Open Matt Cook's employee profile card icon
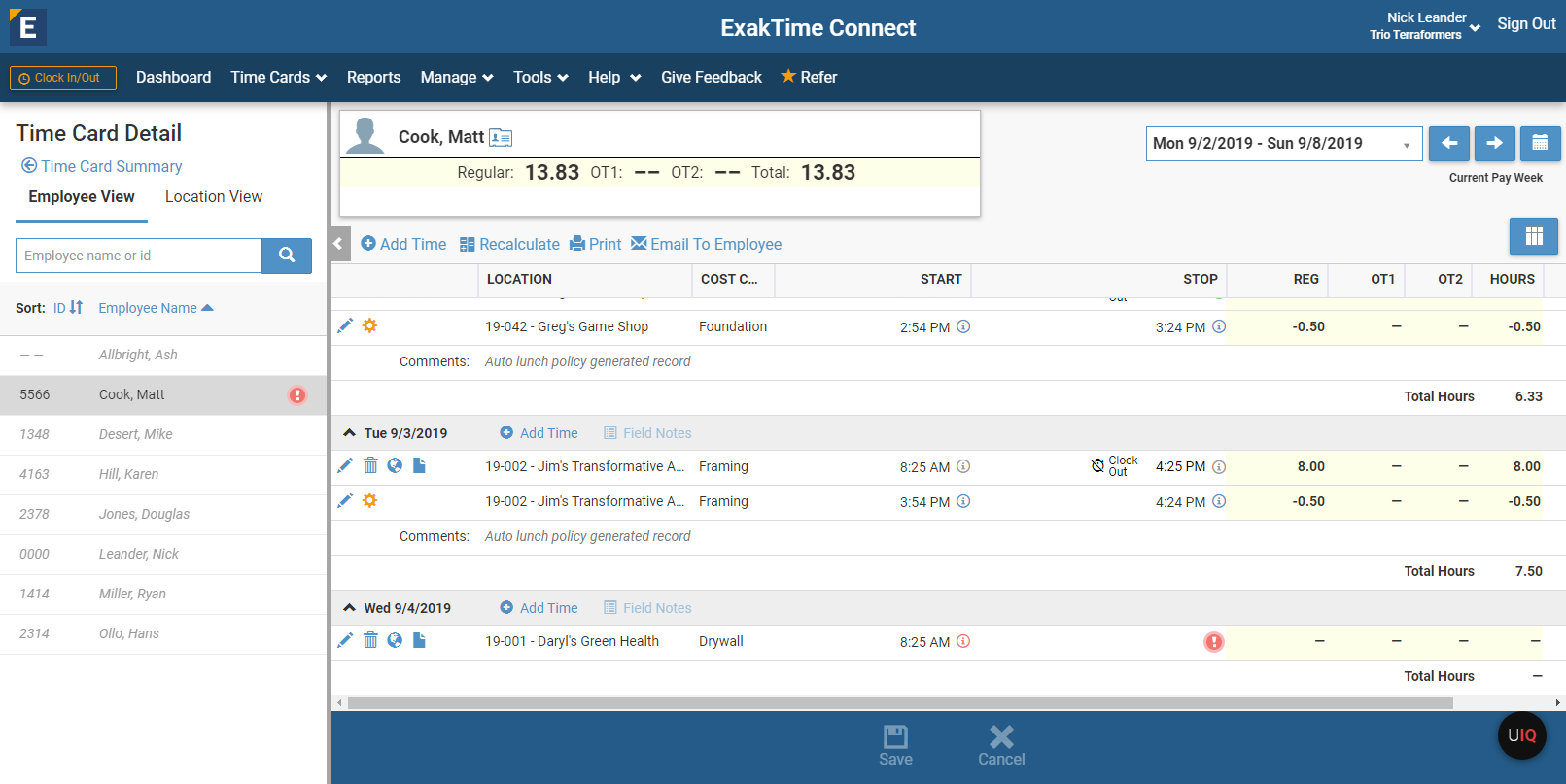This screenshot has height=784, width=1566. (x=501, y=138)
